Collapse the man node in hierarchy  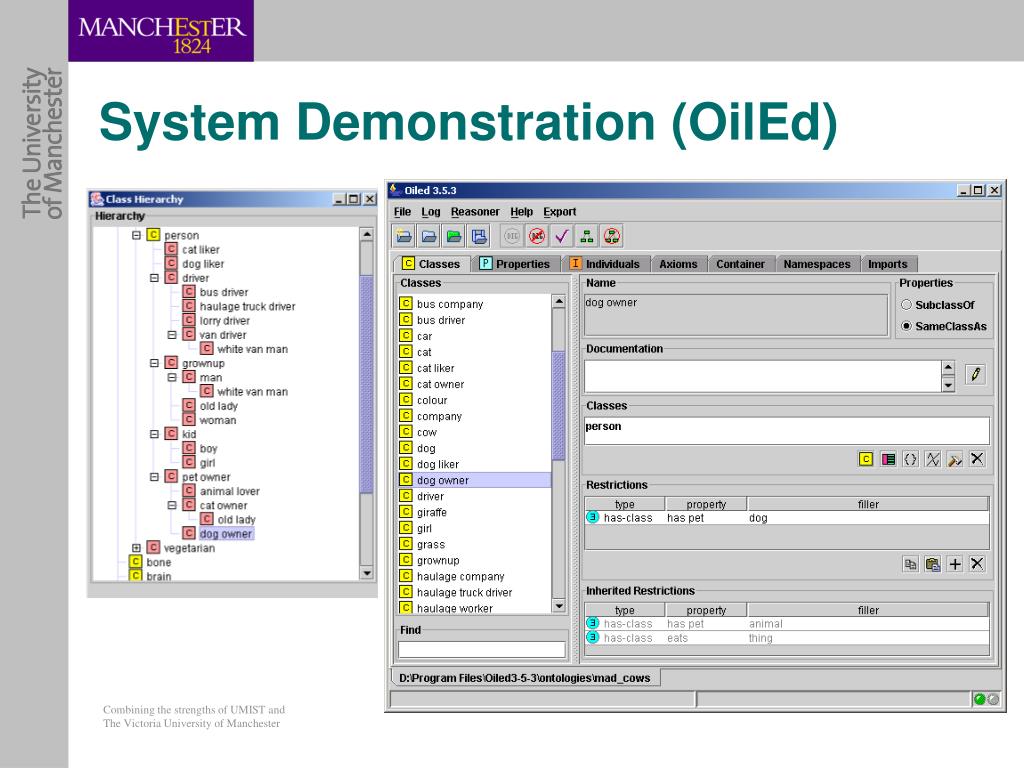(172, 377)
